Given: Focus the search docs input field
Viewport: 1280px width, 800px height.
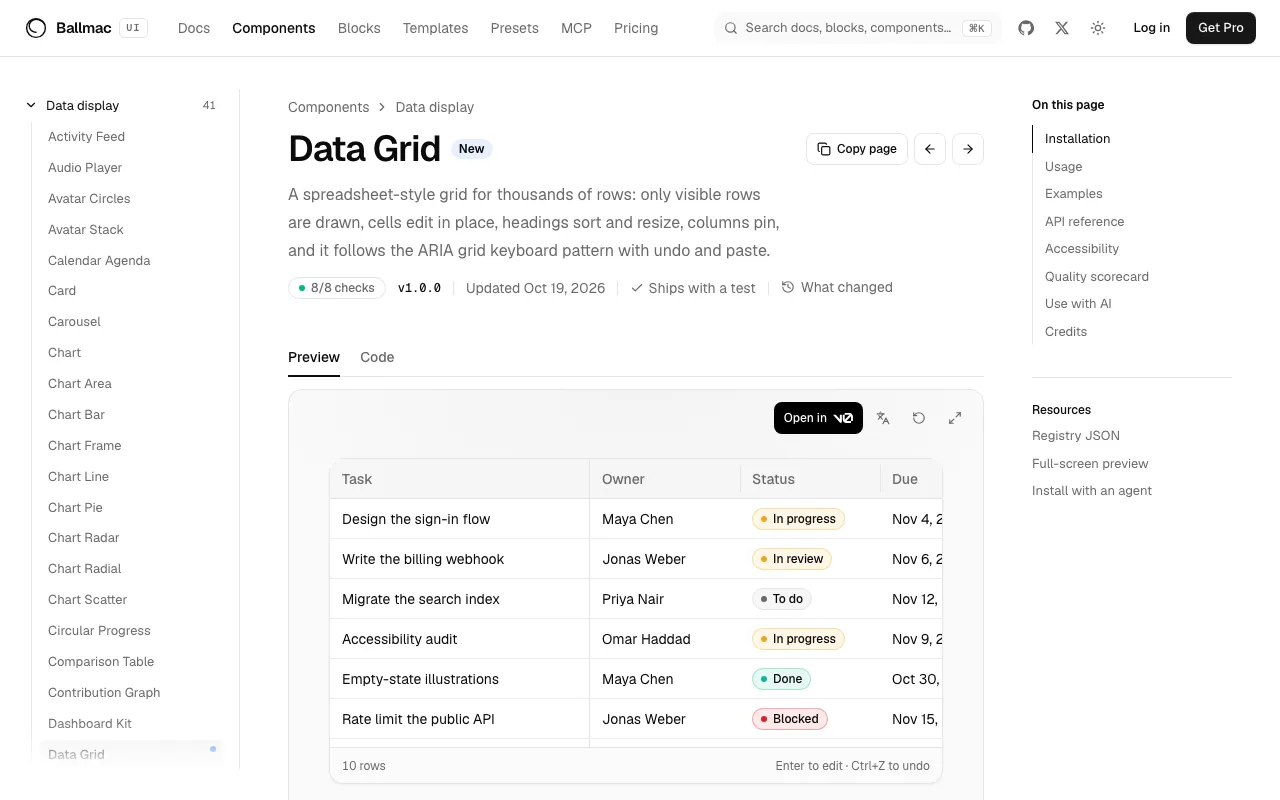Looking at the screenshot, I should 858,28.
